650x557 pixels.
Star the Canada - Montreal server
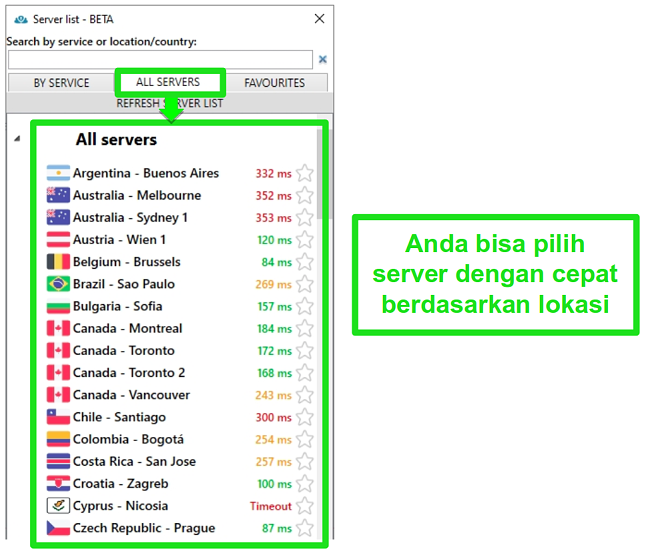click(305, 328)
